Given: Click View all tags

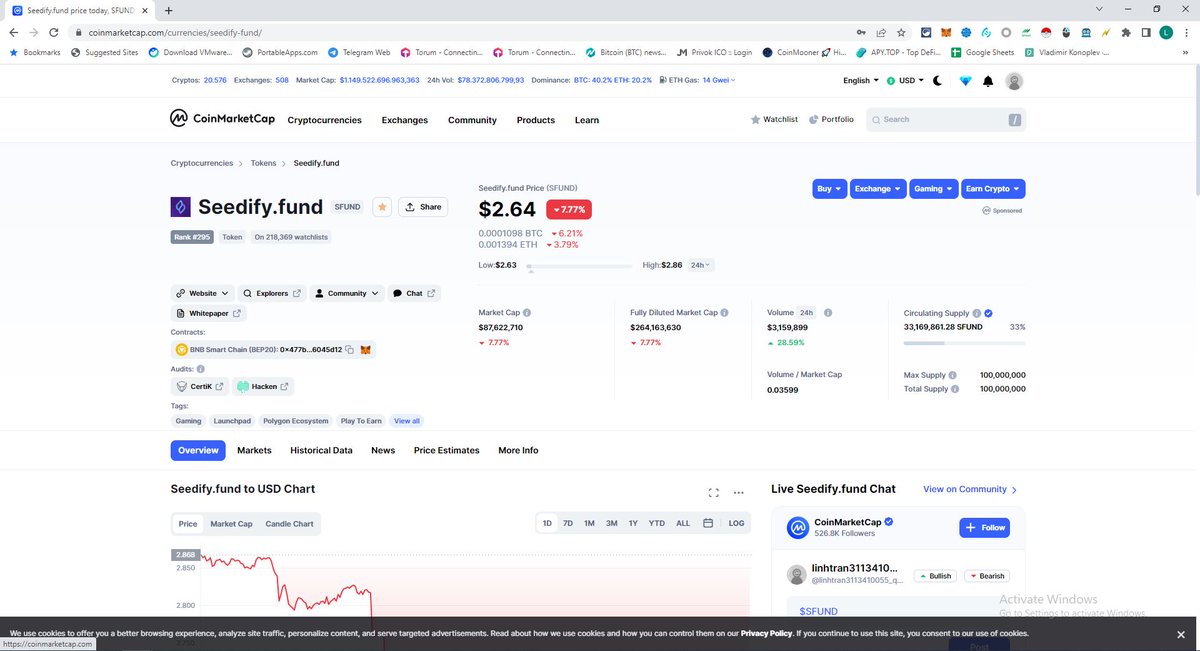Looking at the screenshot, I should (407, 421).
